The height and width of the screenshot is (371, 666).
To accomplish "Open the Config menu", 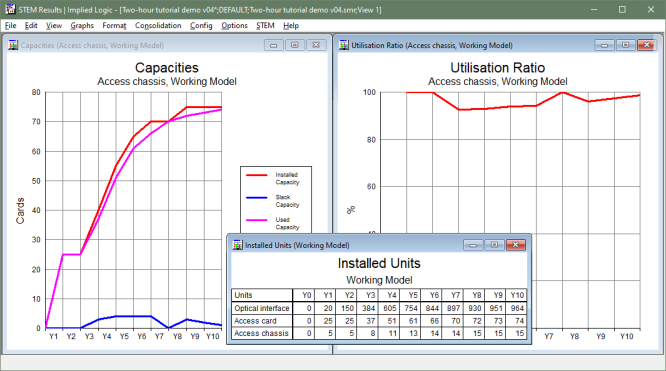I will pyautogui.click(x=201, y=25).
